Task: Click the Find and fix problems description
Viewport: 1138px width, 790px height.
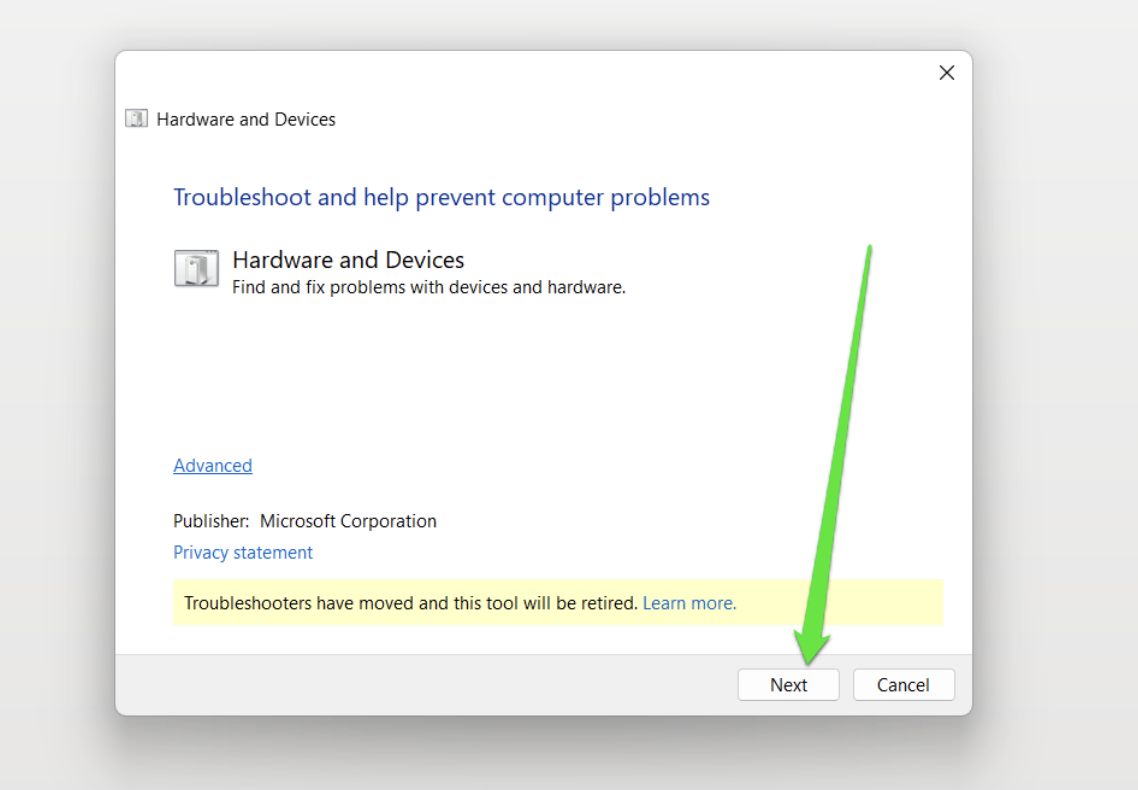Action: (428, 287)
